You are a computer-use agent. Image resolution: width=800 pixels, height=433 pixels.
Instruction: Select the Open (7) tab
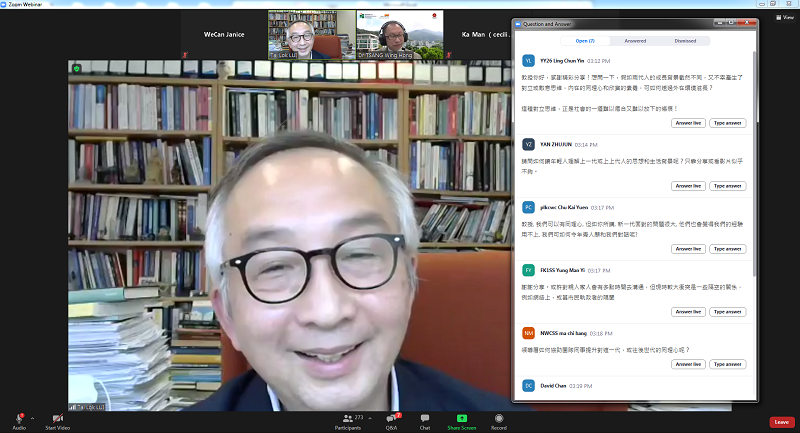585,41
